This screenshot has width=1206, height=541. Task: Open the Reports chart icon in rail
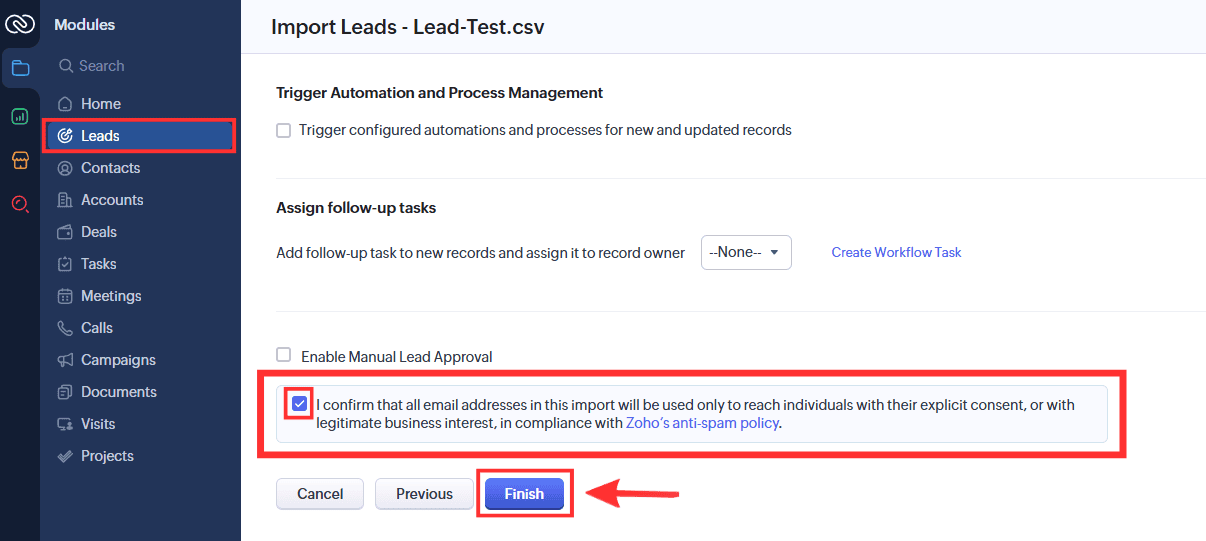pos(20,116)
